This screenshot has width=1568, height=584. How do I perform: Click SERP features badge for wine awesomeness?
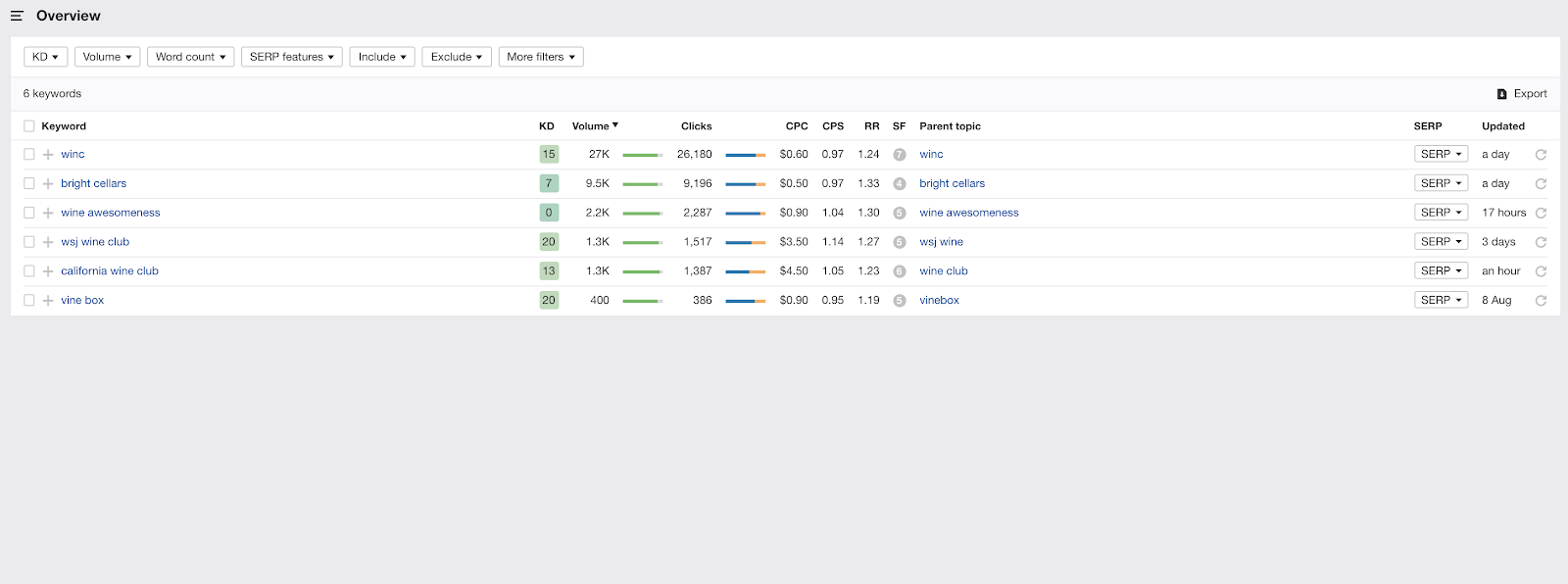tap(900, 213)
